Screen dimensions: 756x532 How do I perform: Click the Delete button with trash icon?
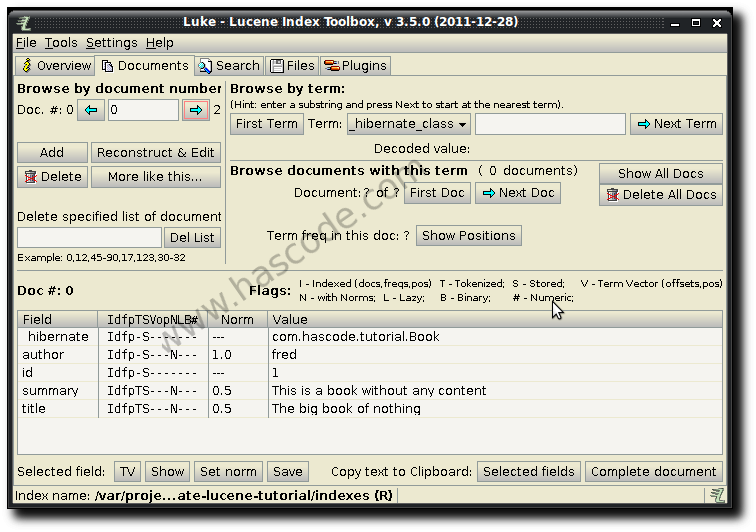[52, 177]
